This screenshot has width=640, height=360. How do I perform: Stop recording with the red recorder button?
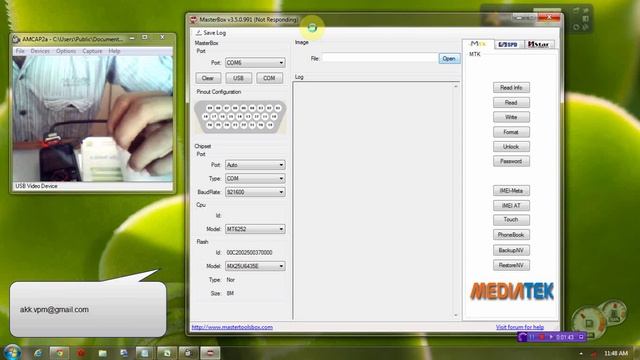coord(541,337)
